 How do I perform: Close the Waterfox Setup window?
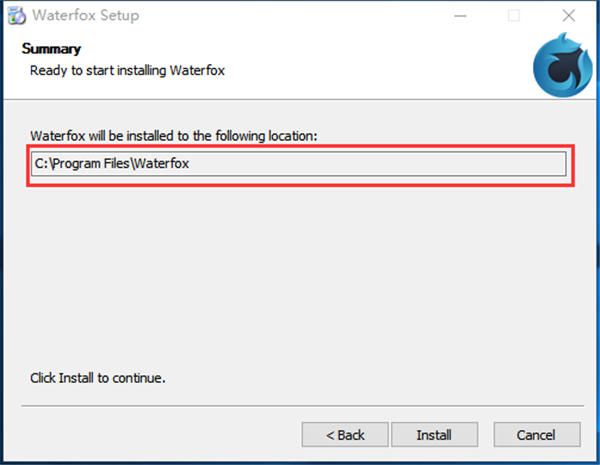567,15
